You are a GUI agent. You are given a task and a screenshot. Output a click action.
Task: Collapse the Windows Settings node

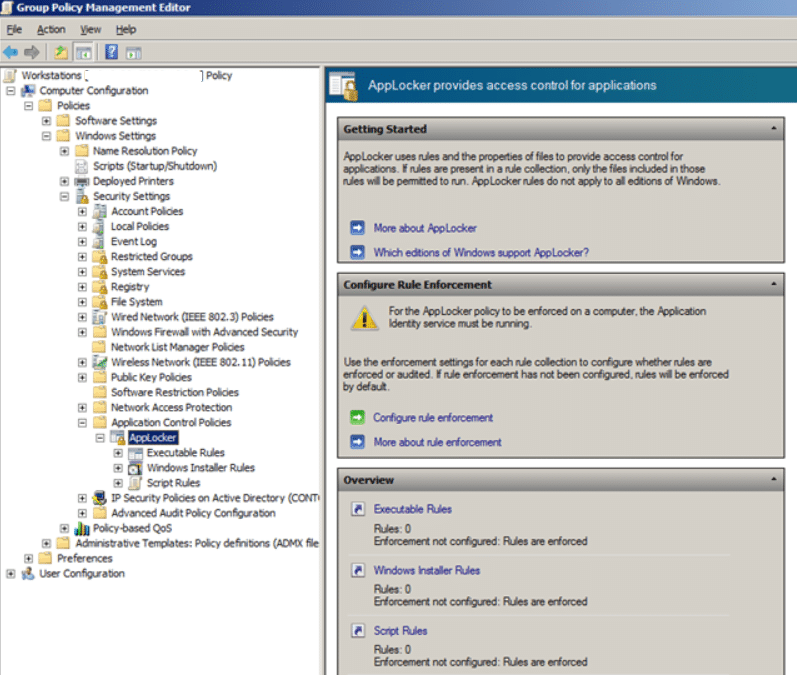[46, 136]
